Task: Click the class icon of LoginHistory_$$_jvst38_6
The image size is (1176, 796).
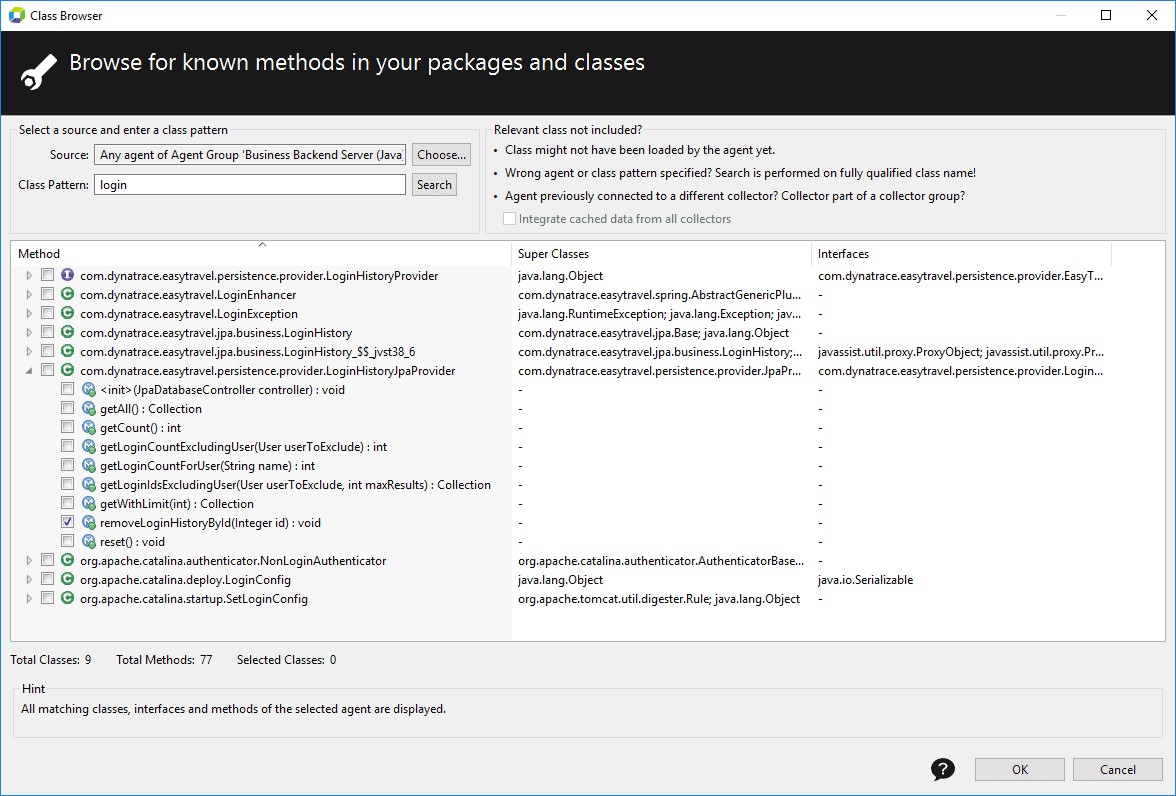Action: click(68, 351)
